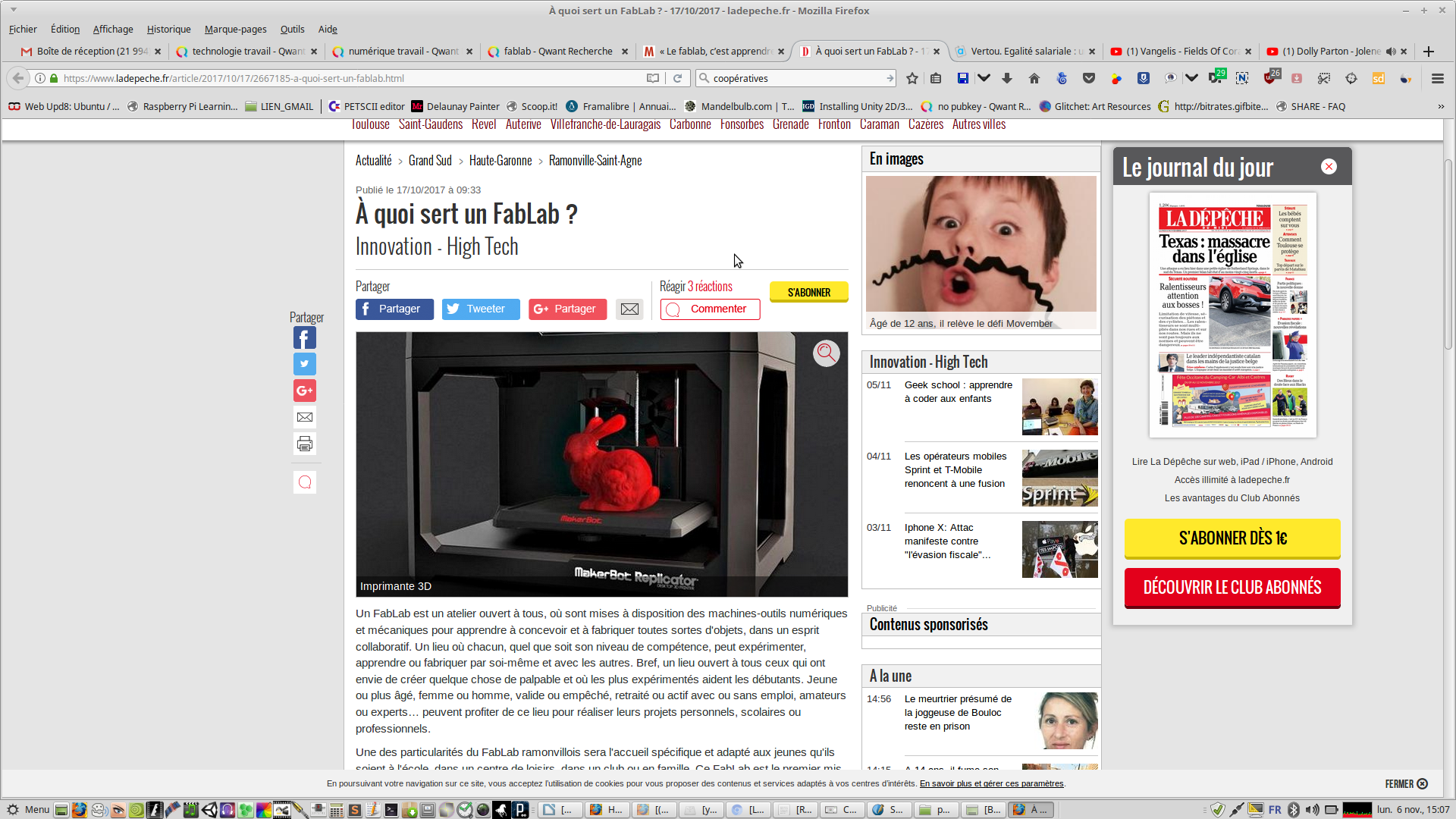Viewport: 1456px width, 819px height.
Task: Mute the Dolly Parton tab audio
Action: click(x=1390, y=52)
